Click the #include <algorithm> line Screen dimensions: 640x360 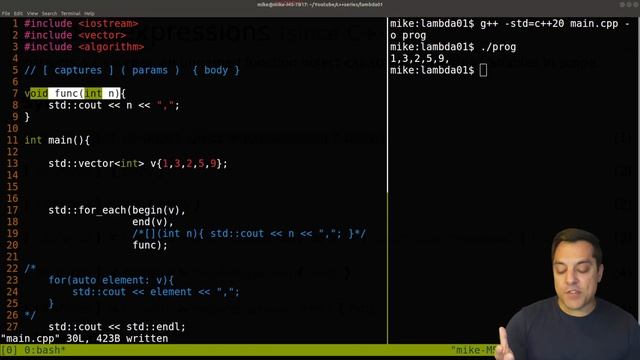84,47
